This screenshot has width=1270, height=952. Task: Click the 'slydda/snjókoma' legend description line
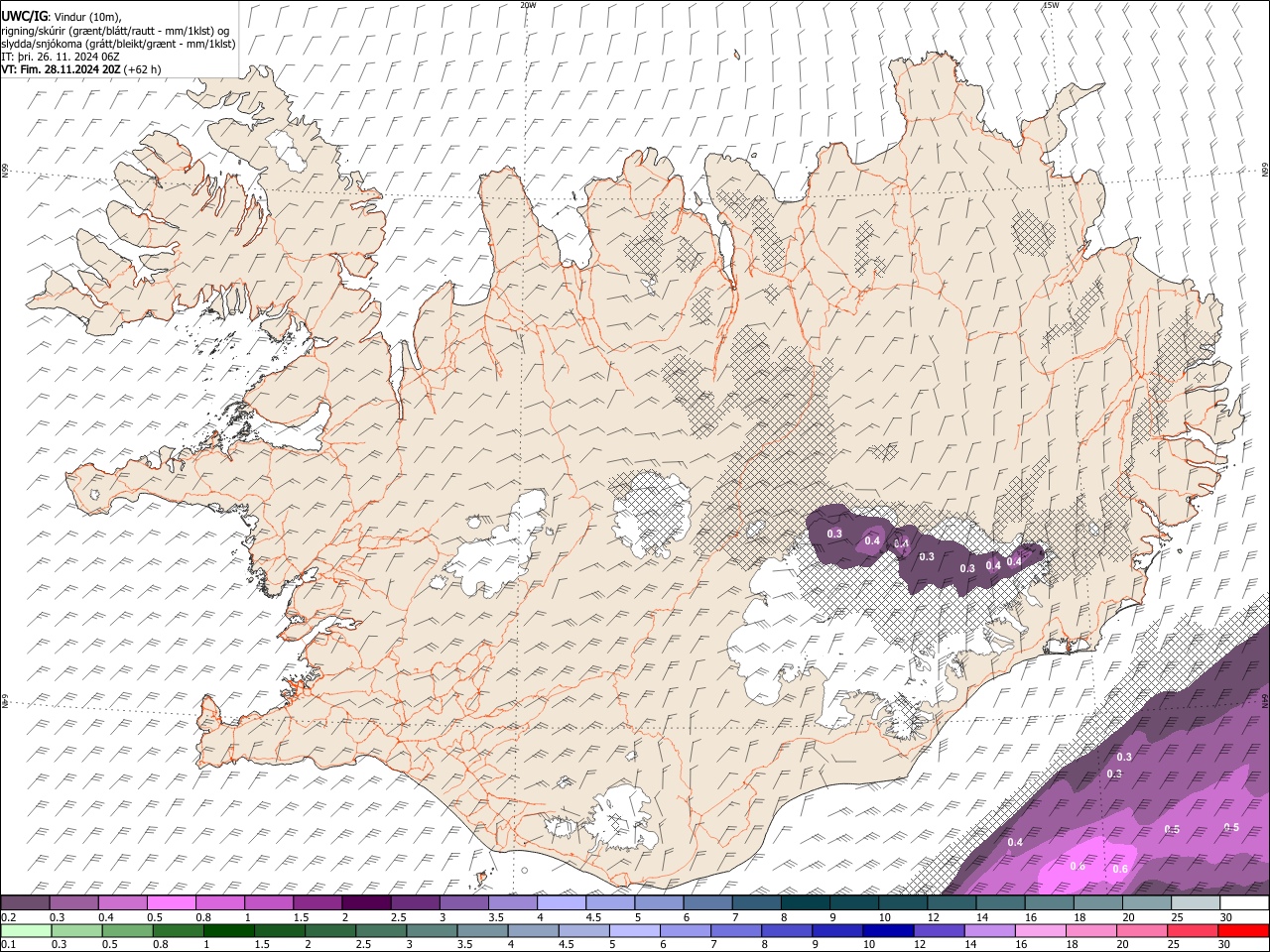coord(118,44)
